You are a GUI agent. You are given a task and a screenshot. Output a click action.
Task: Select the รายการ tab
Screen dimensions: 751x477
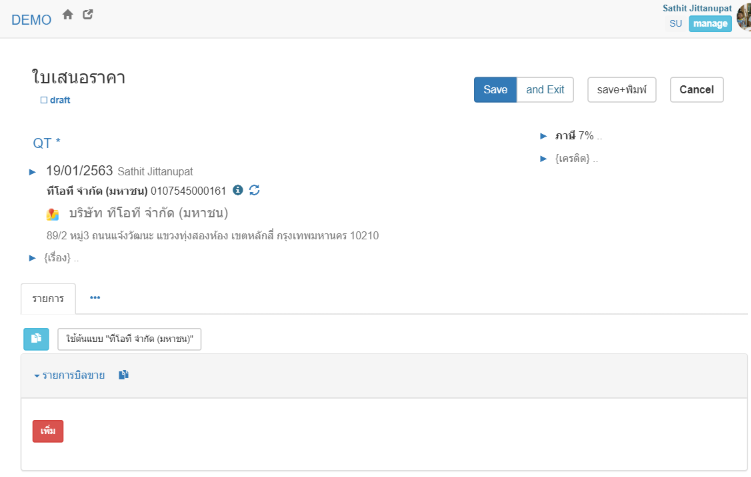point(48,298)
